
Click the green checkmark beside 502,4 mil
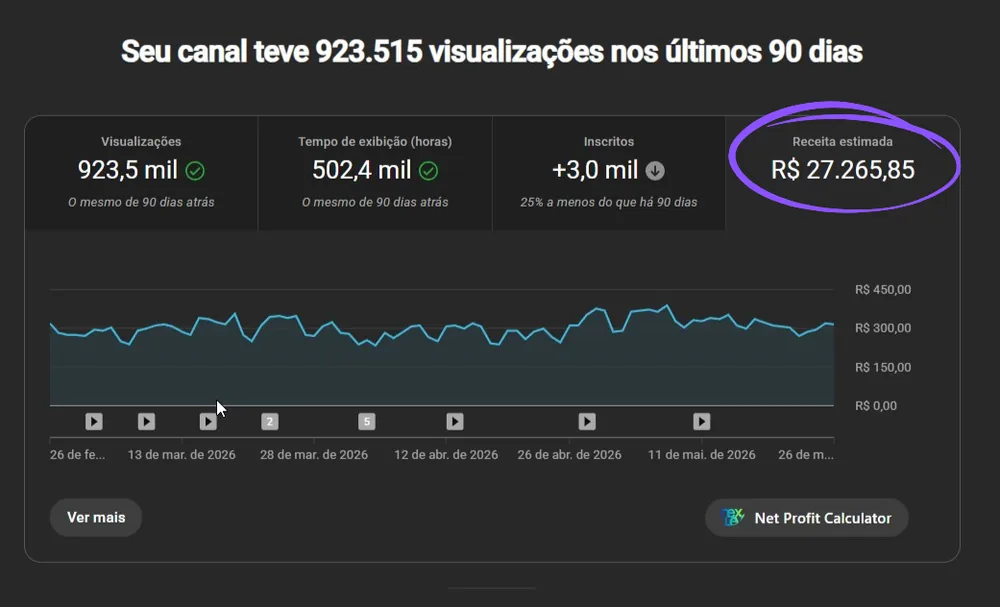(429, 171)
